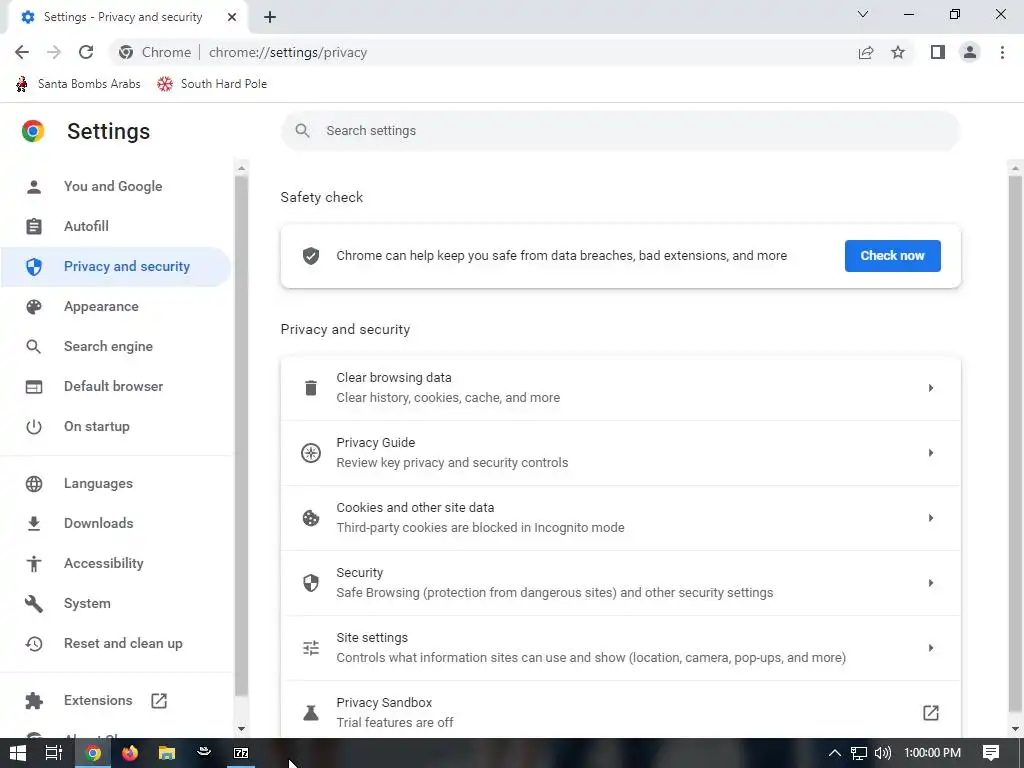Open Downloads settings
Viewport: 1024px width, 768px height.
coord(116,523)
